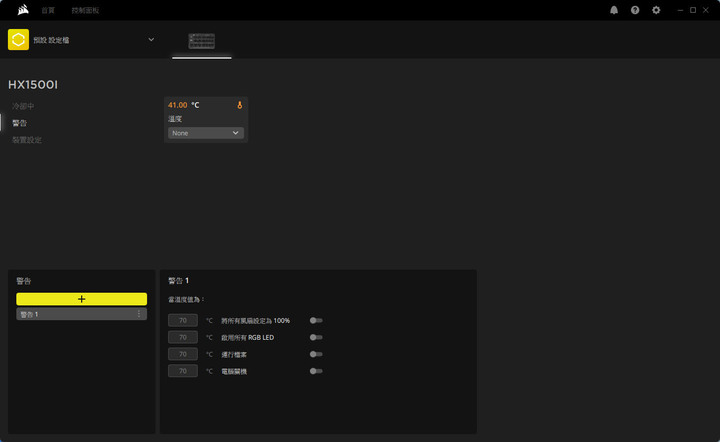Select the HX1500i device thumbnail tab
Viewport: 720px width, 442px height.
click(202, 41)
